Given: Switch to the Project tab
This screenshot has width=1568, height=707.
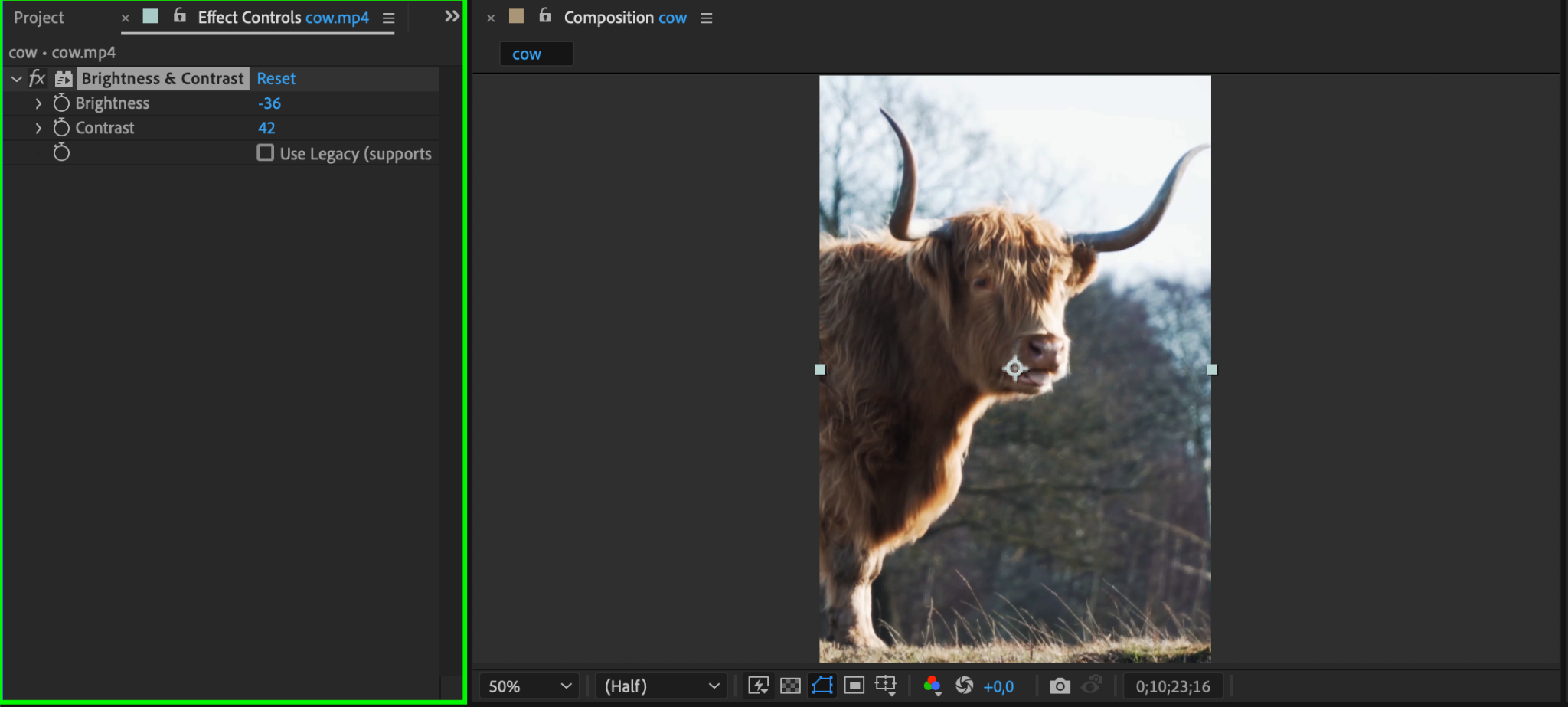Looking at the screenshot, I should tap(39, 18).
